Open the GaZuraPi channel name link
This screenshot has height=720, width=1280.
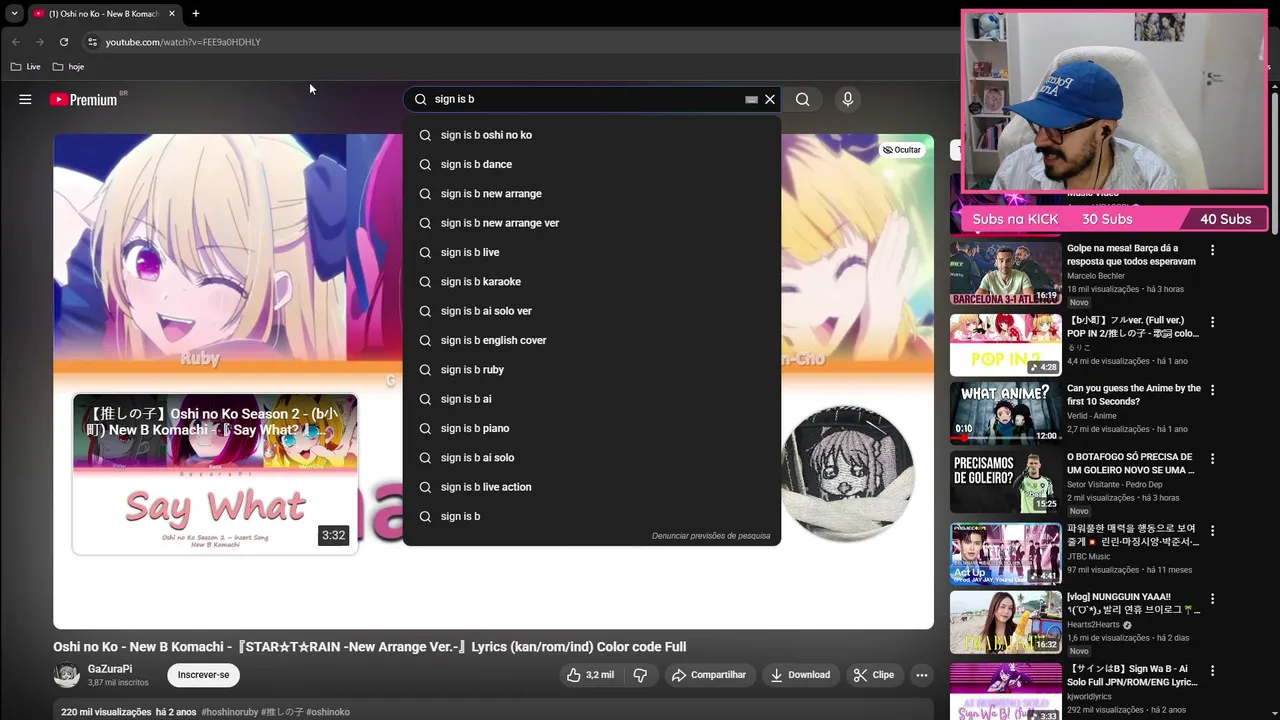tap(110, 669)
